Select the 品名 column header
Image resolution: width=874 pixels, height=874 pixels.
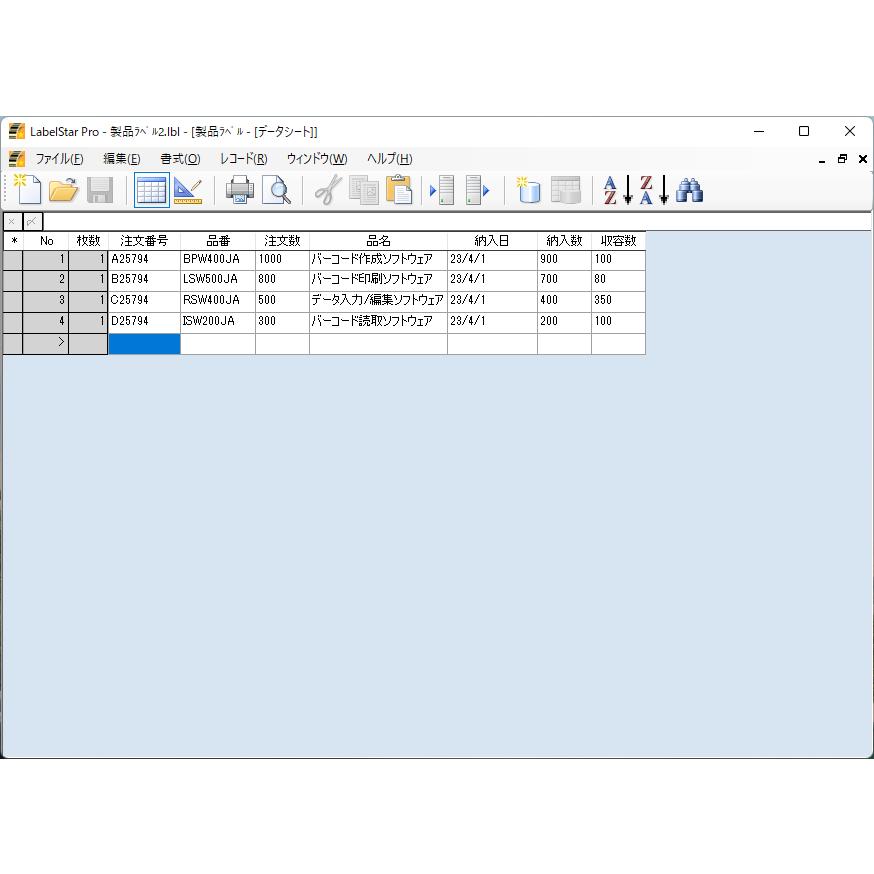coord(378,240)
